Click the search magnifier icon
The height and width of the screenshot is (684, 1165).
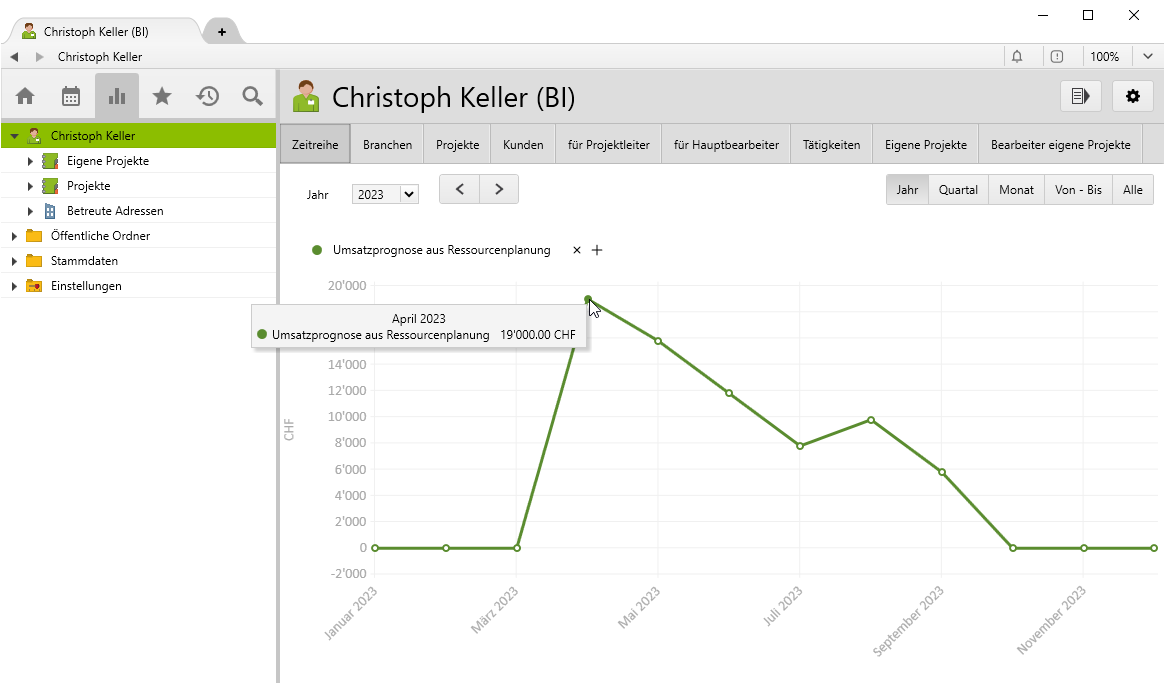(x=253, y=96)
